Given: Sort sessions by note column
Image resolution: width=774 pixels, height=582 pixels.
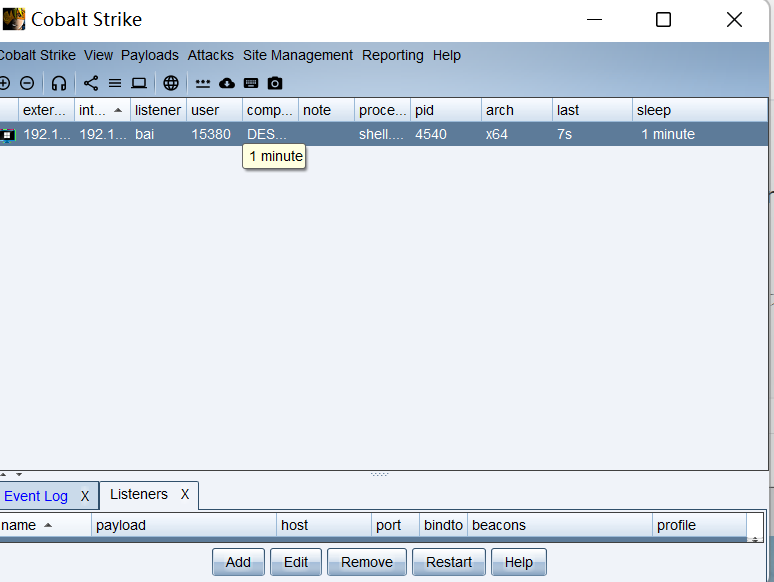Looking at the screenshot, I should (326, 110).
